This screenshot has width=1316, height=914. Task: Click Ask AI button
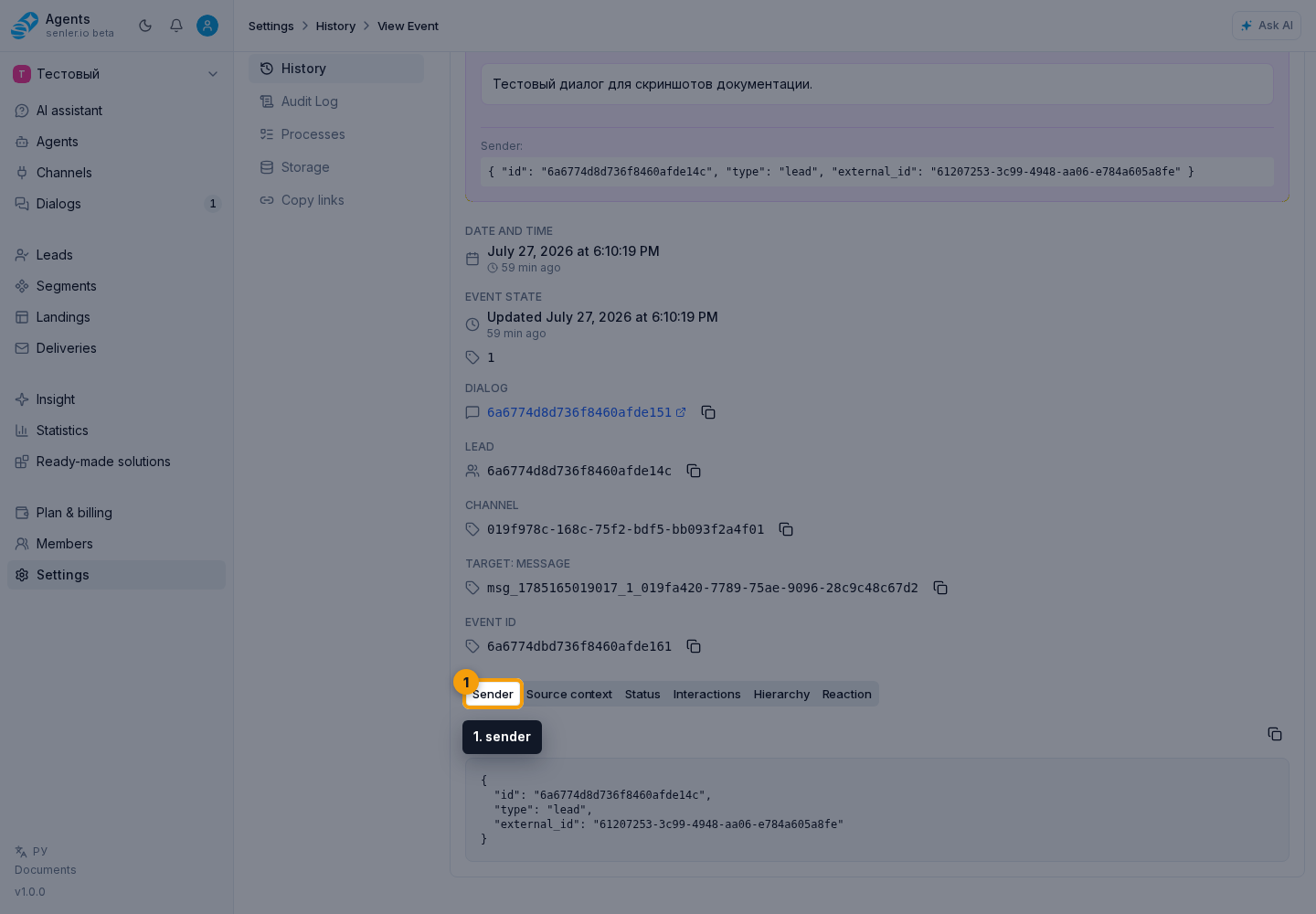coord(1267,26)
